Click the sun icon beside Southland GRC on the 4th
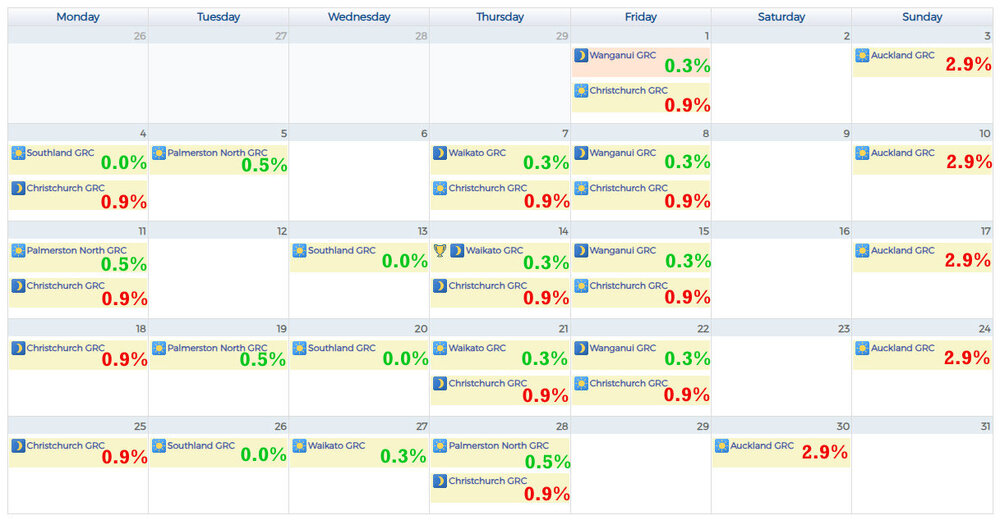This screenshot has width=1000, height=520. point(18,153)
